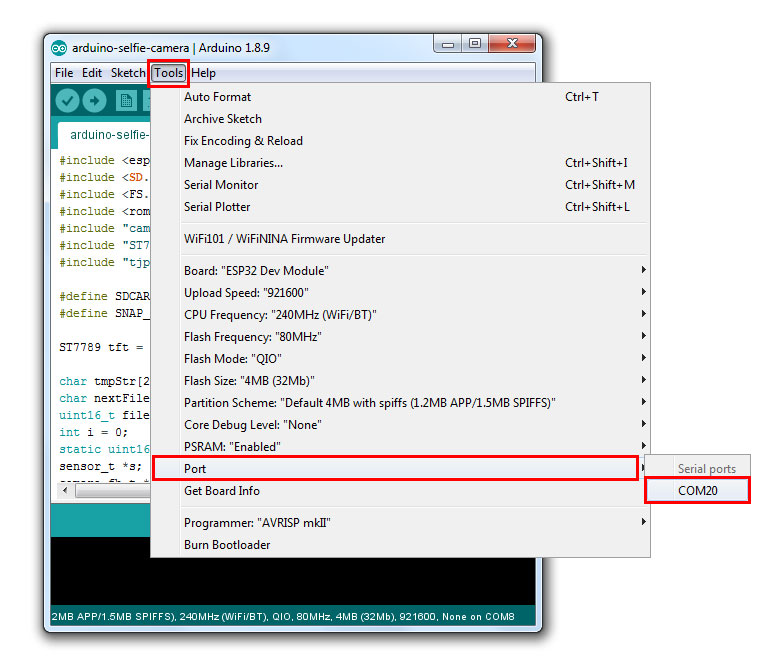Image resolution: width=780 pixels, height=672 pixels.
Task: Open Manage Libraries...
Action: 400,163
